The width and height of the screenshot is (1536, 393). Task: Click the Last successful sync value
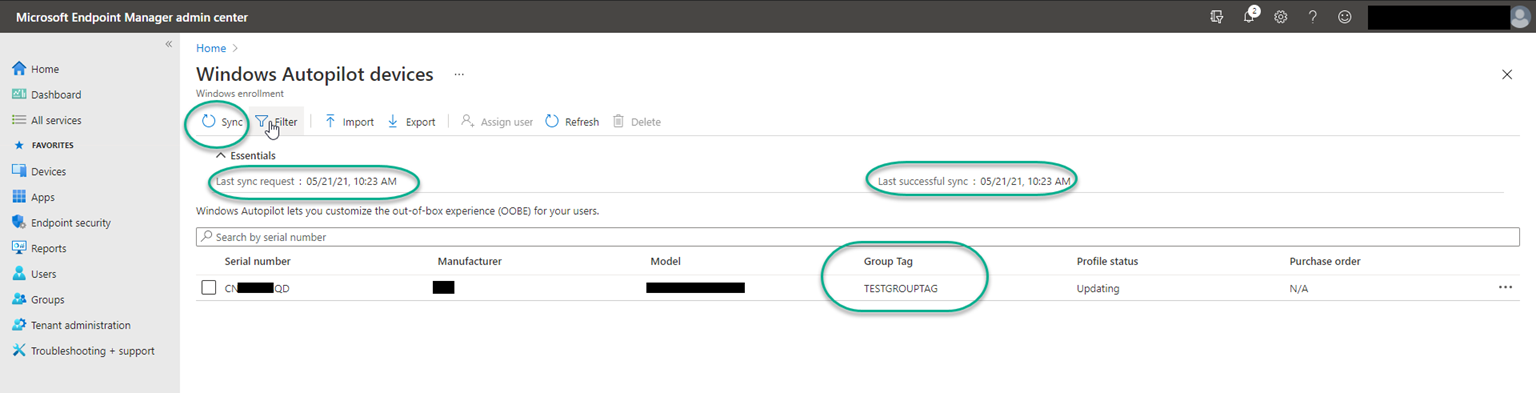(1026, 181)
